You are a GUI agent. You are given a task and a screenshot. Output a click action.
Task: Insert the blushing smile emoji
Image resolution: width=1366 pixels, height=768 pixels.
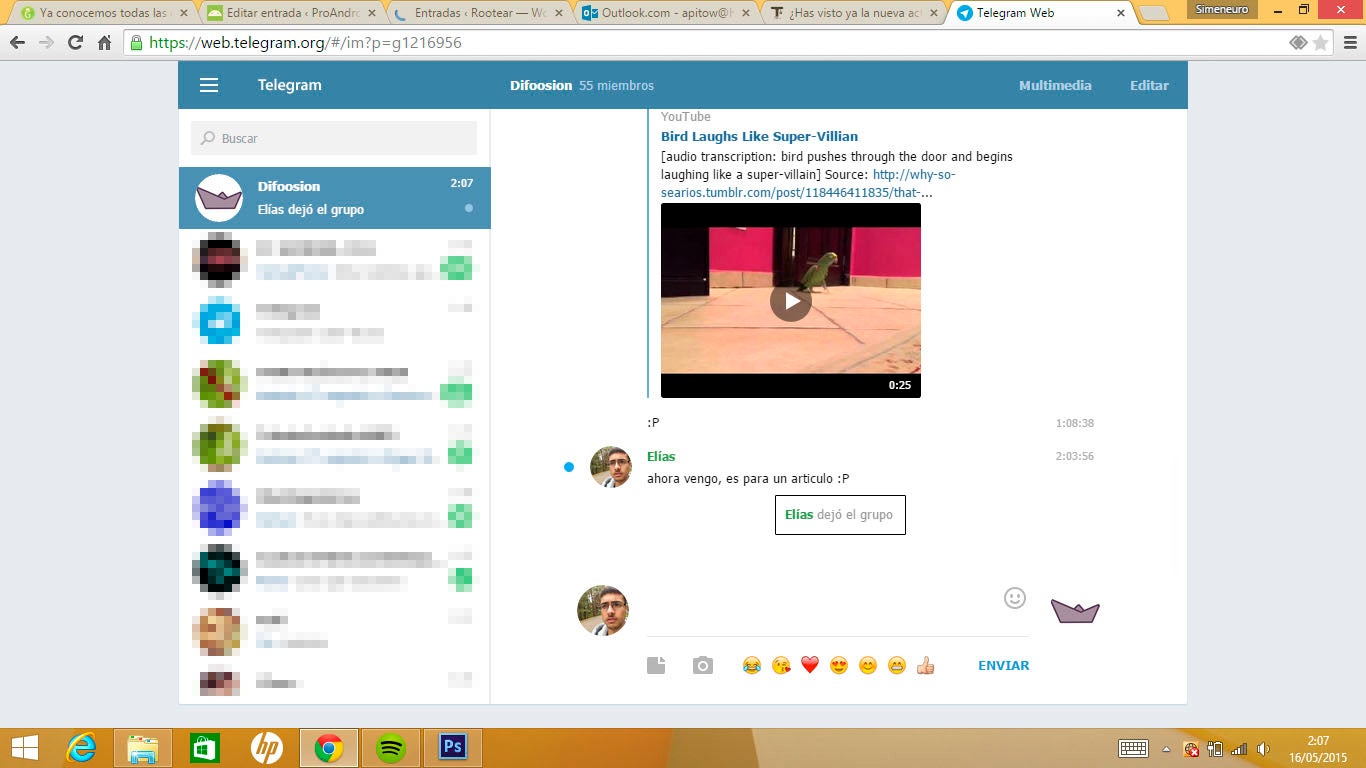(x=868, y=665)
